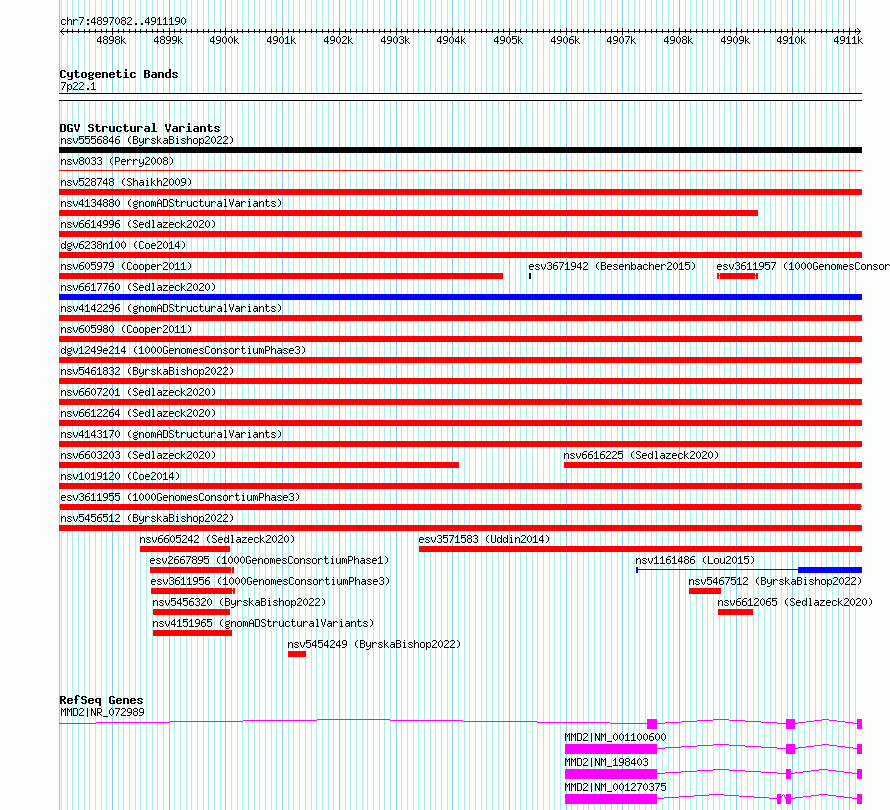Image resolution: width=890 pixels, height=810 pixels.
Task: Open the MMD2 NM_001100600 transcript label
Action: (615, 737)
